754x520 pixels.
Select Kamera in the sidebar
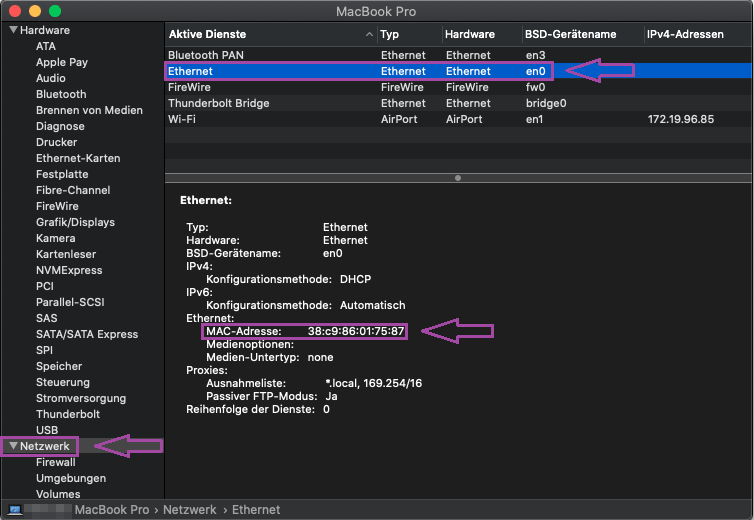click(x=55, y=238)
